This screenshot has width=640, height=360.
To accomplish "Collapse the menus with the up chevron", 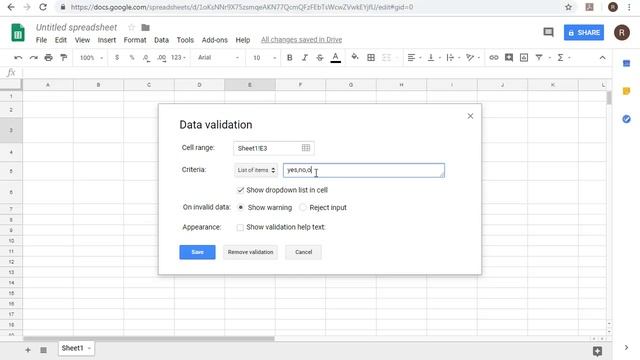I will tap(602, 58).
